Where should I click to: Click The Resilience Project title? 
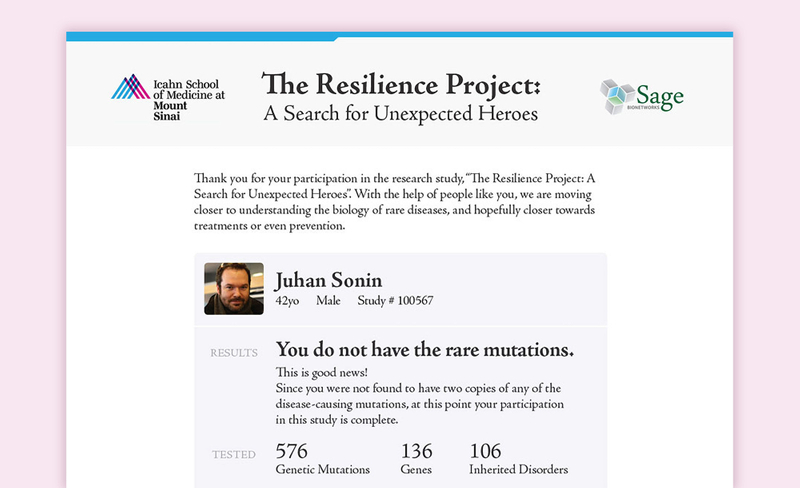coord(401,84)
